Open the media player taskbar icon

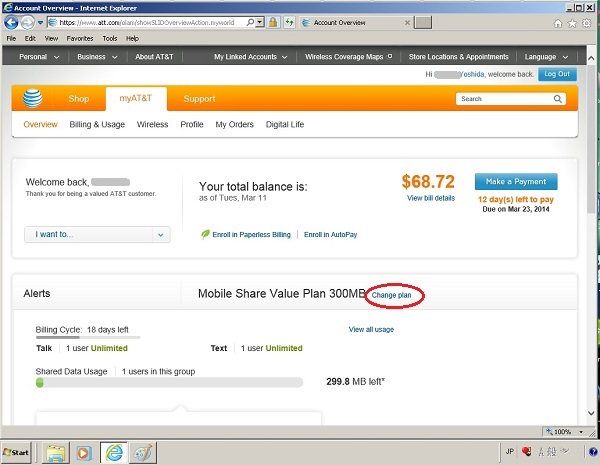point(84,453)
